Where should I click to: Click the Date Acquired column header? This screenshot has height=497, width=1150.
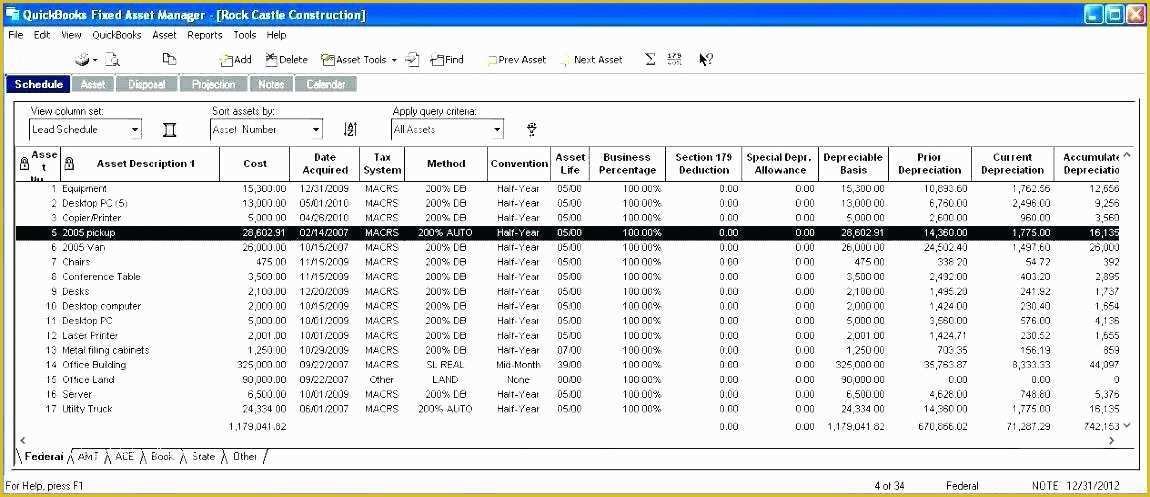(x=325, y=164)
